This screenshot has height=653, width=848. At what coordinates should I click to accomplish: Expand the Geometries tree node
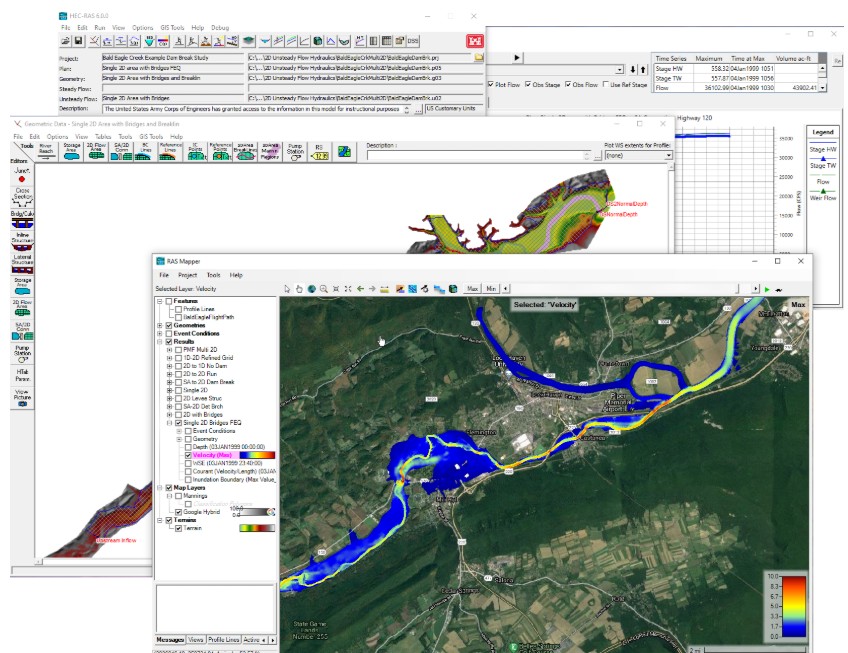[161, 326]
